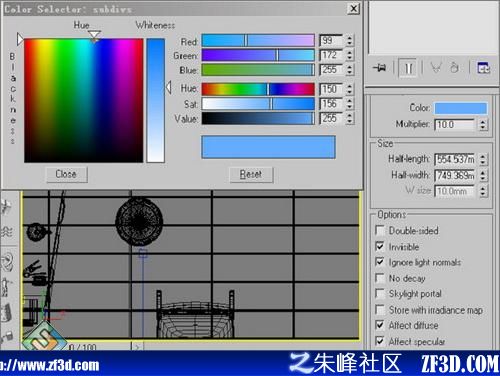500x376 pixels.
Task: Click the time slider next-frame arrow
Action: point(137,347)
